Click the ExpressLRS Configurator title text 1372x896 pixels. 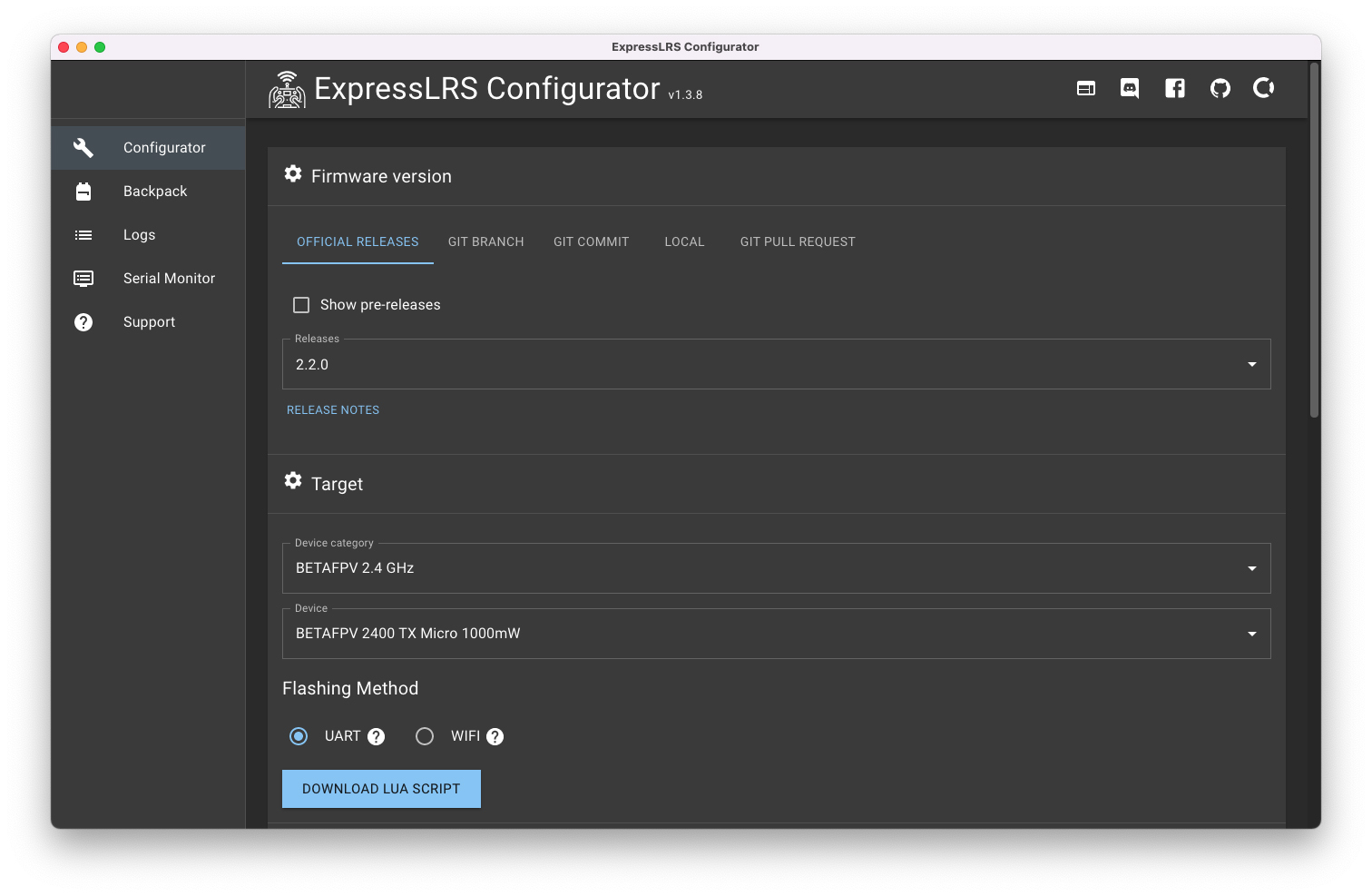point(487,89)
